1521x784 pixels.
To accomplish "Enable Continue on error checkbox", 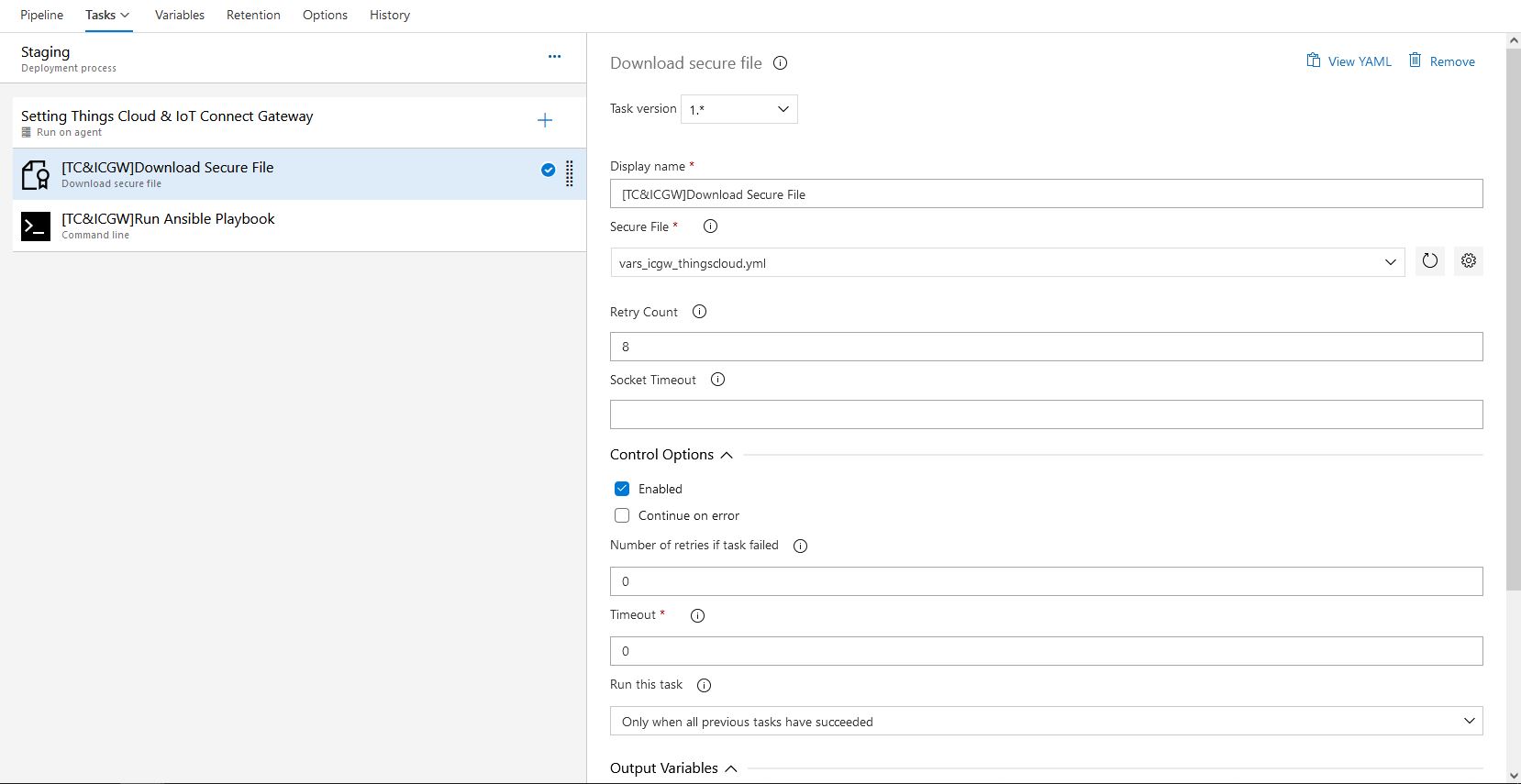I will (622, 515).
